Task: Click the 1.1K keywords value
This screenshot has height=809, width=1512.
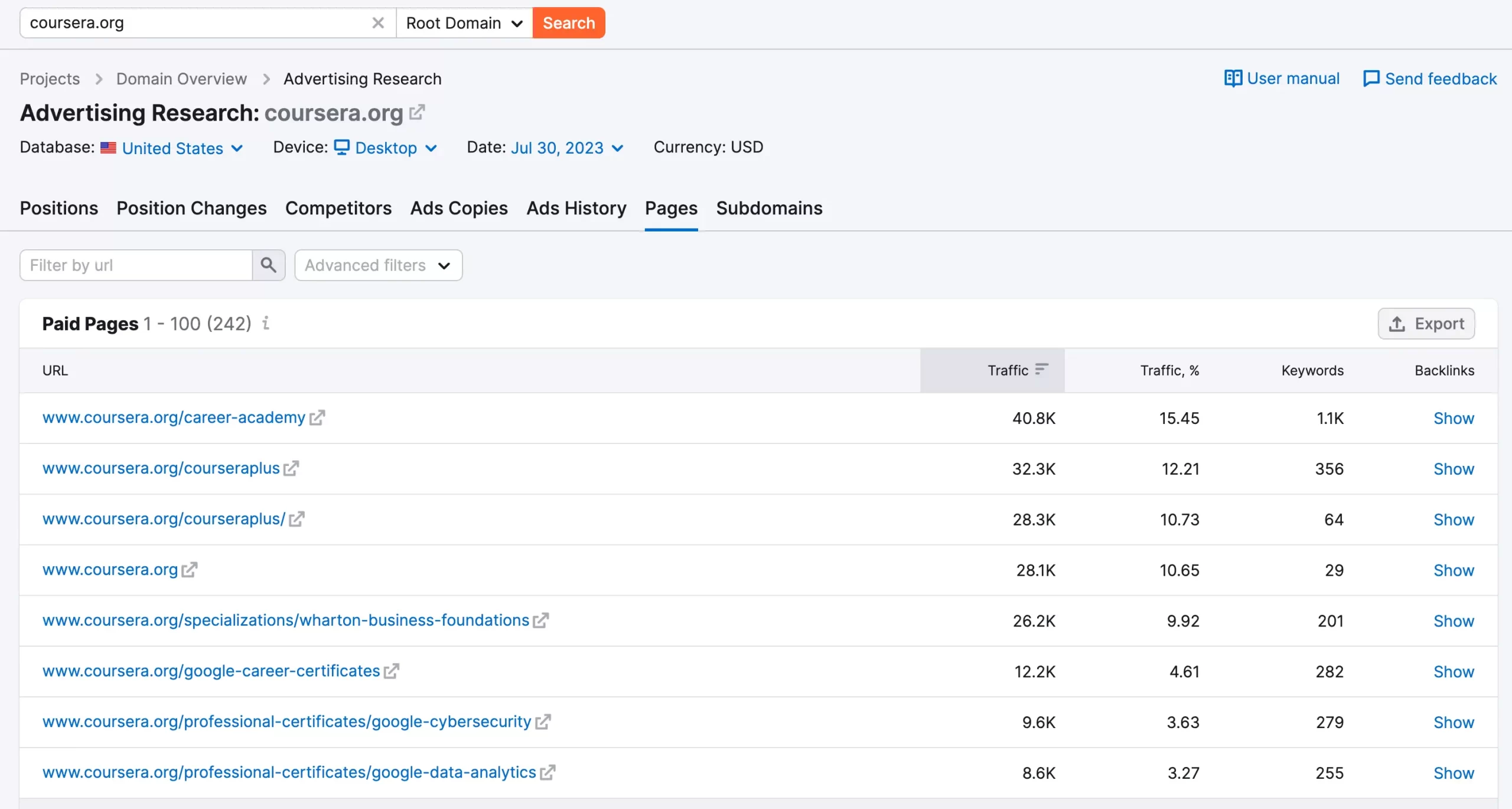Action: pyautogui.click(x=1330, y=419)
